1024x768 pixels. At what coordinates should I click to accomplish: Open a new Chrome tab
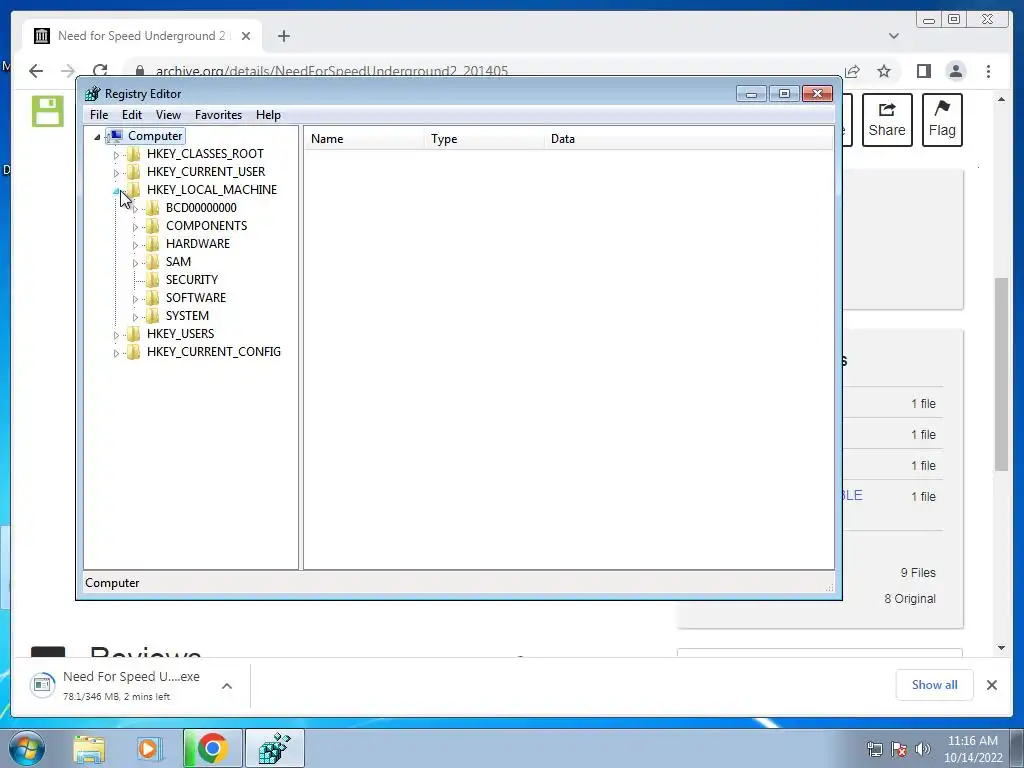pyautogui.click(x=283, y=36)
